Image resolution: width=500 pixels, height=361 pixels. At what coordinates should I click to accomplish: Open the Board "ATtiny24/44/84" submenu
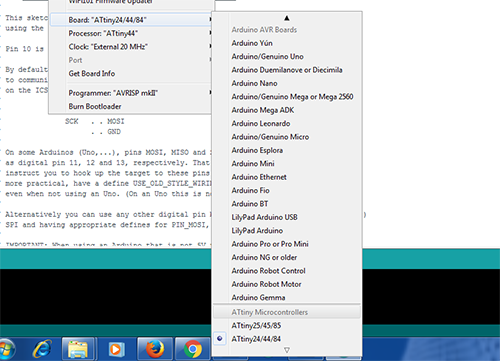[131, 20]
